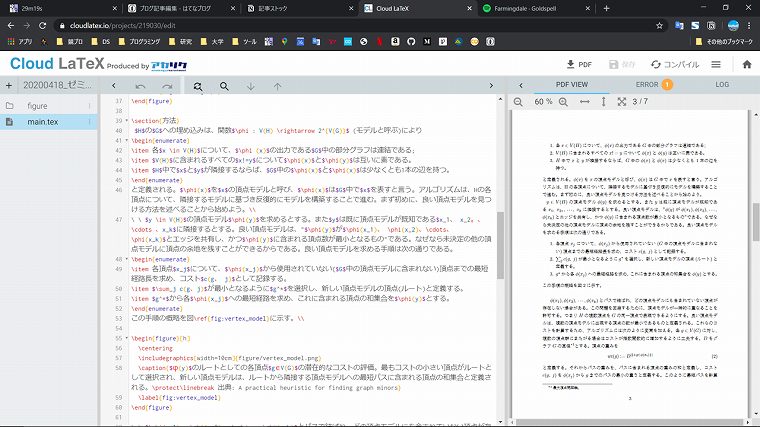The height and width of the screenshot is (427, 760).
Task: Fold the enumerate block at line 48
Action: pyautogui.click(x=127, y=259)
